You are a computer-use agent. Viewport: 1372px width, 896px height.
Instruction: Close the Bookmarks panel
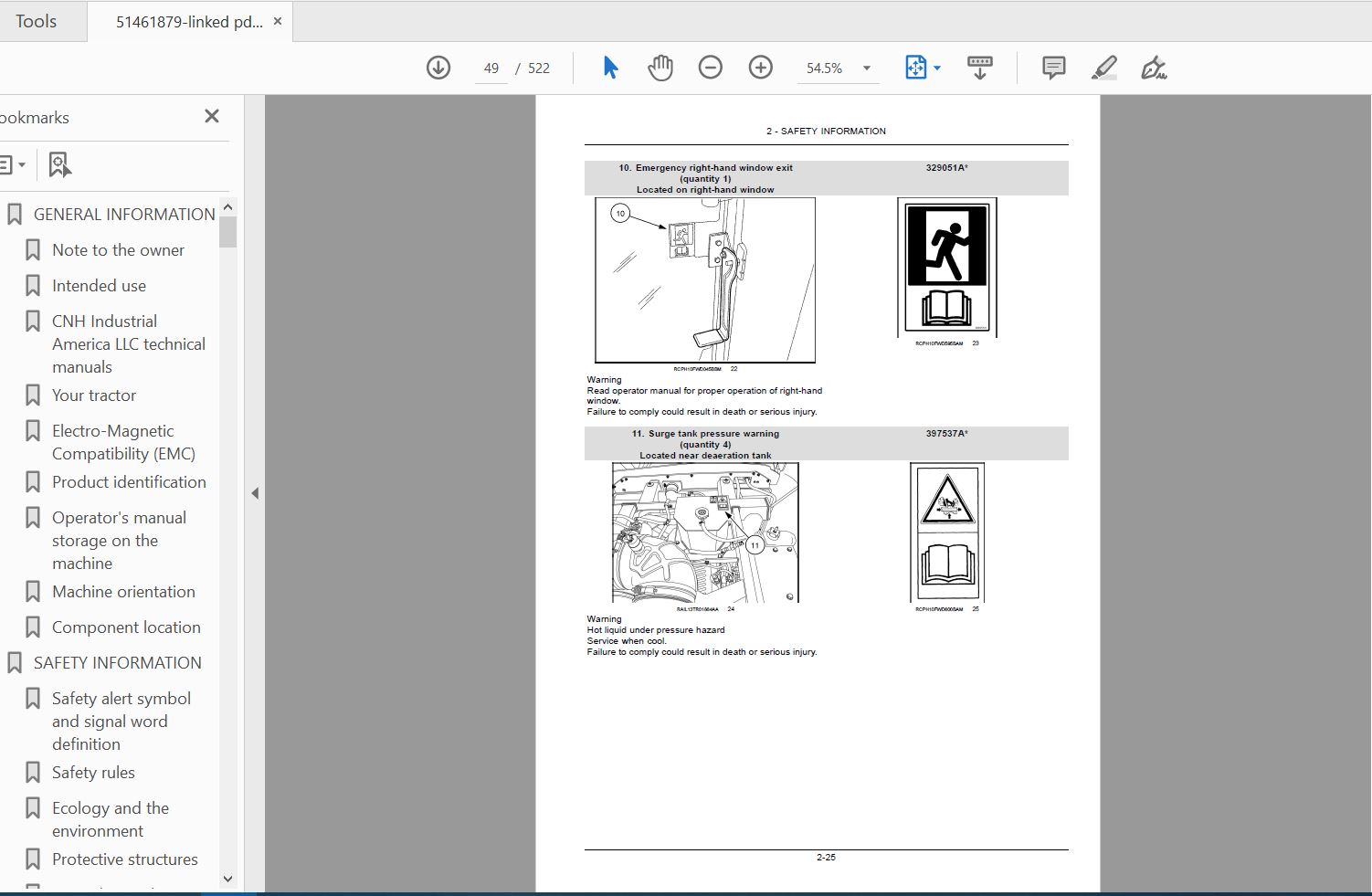pyautogui.click(x=212, y=116)
